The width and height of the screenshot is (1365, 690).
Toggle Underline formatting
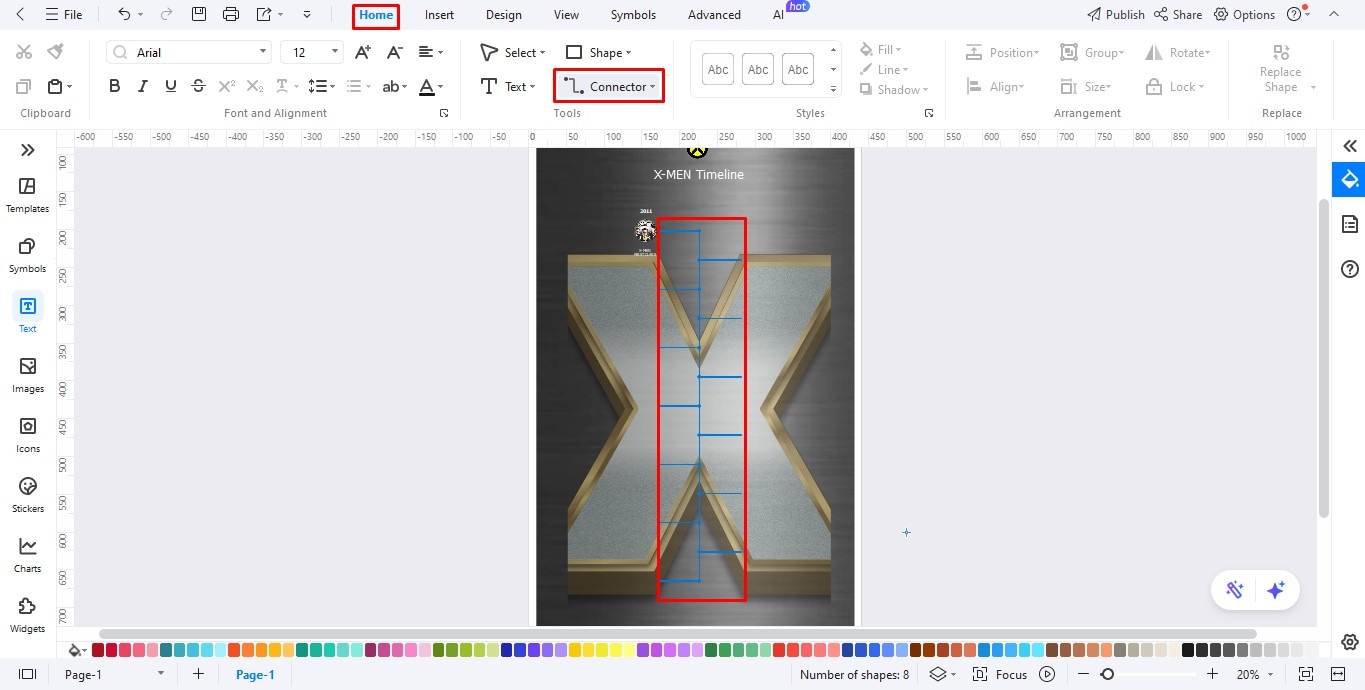[x=171, y=87]
